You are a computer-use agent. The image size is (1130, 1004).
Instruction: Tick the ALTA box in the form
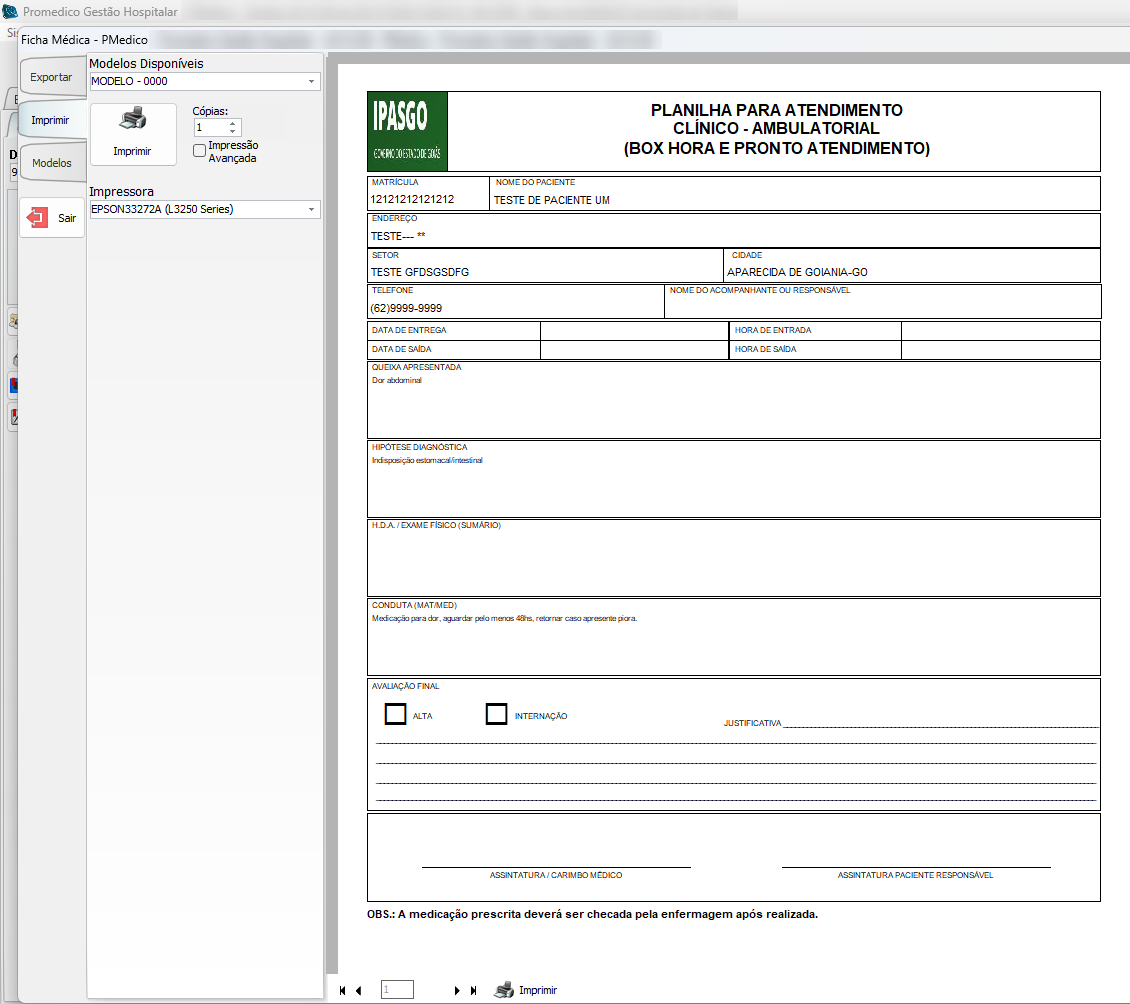(x=396, y=714)
